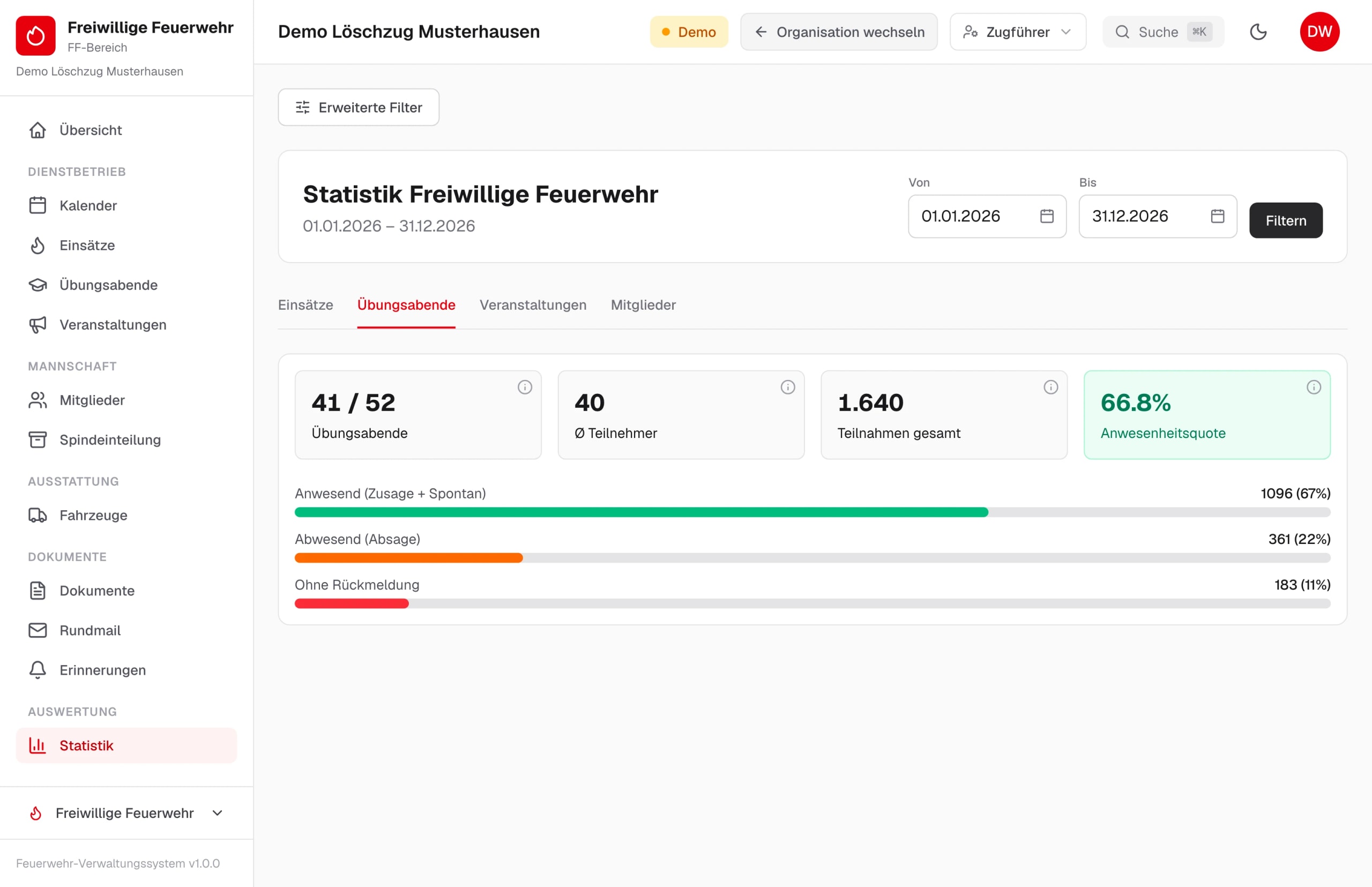The width and height of the screenshot is (1372, 887).
Task: Click the red flame app logo
Action: [36, 36]
